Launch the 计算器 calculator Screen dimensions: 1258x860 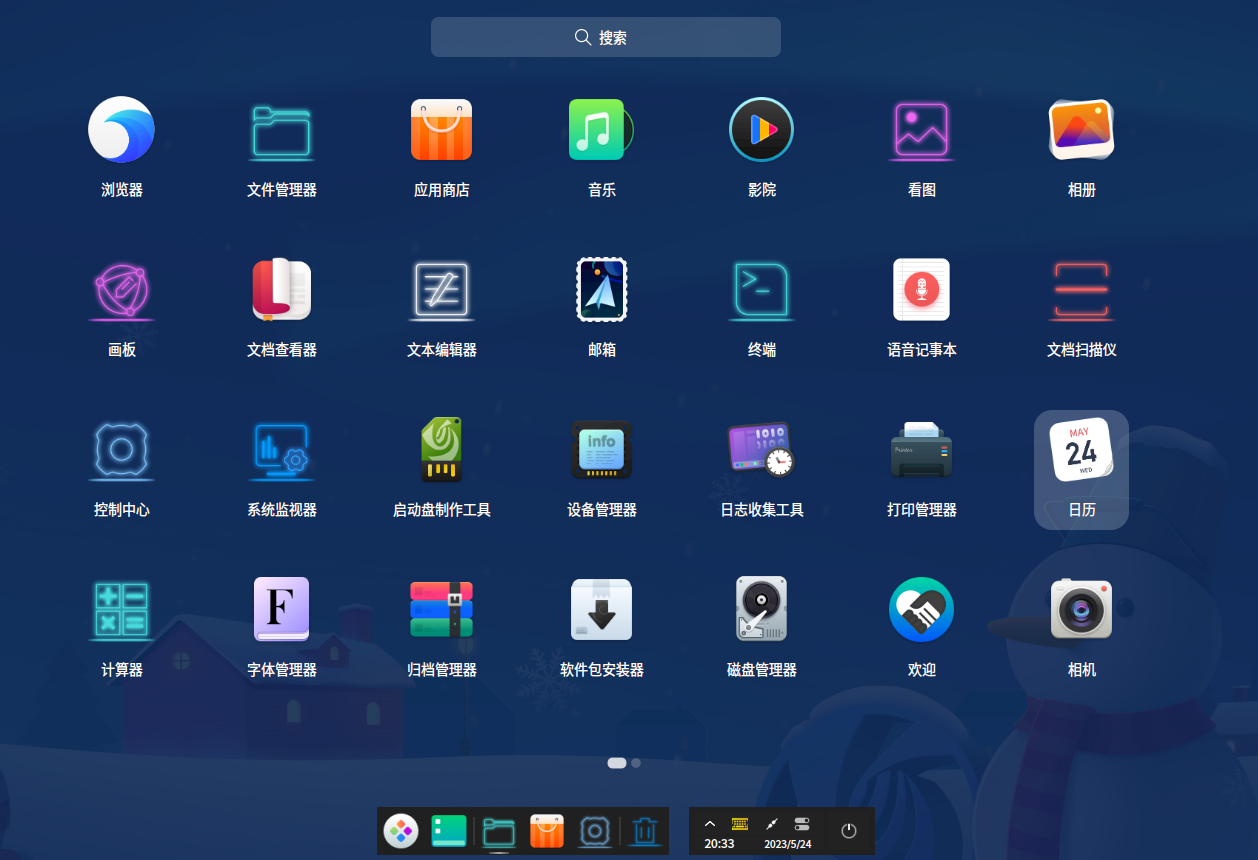(x=122, y=609)
